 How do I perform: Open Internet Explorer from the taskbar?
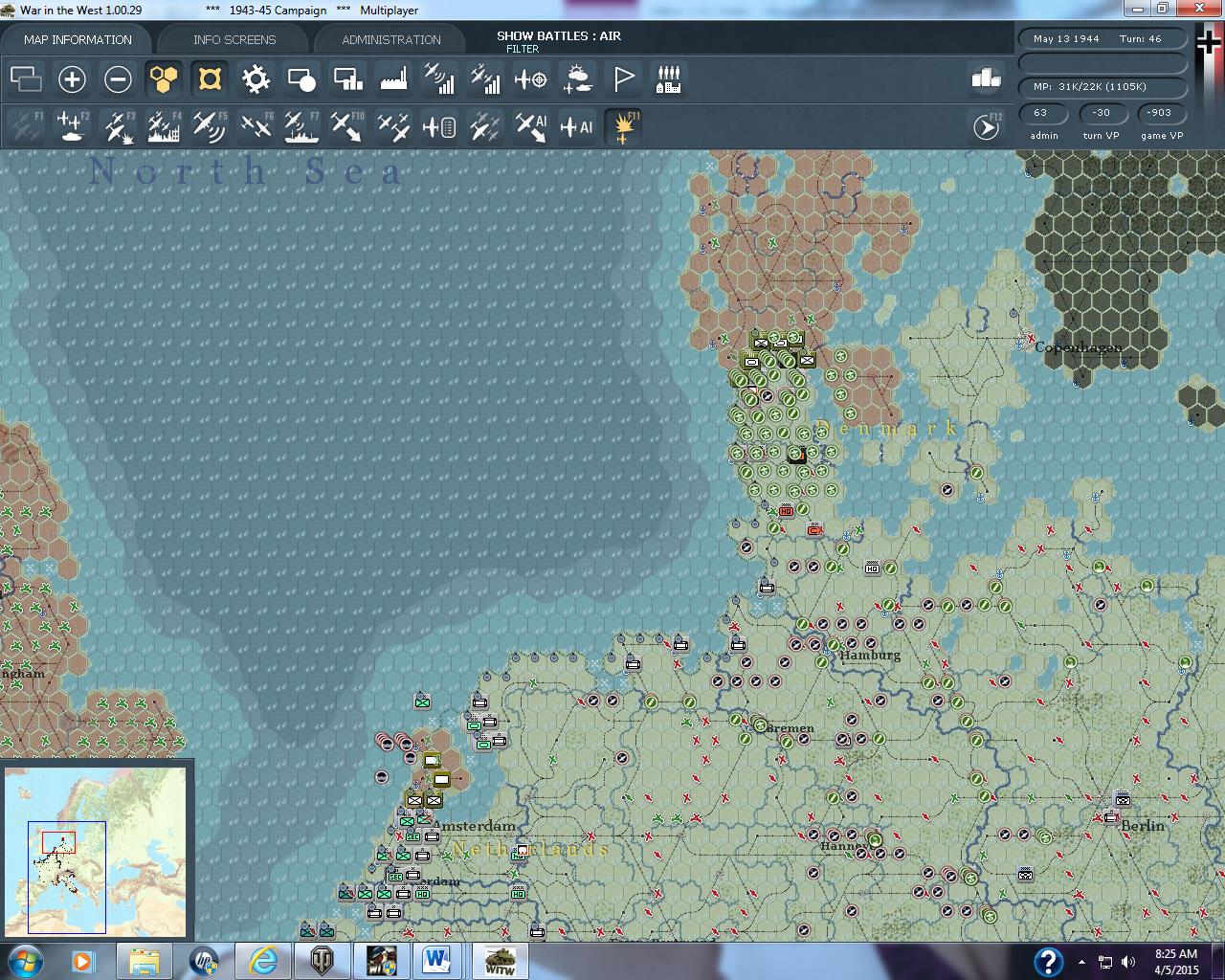262,961
